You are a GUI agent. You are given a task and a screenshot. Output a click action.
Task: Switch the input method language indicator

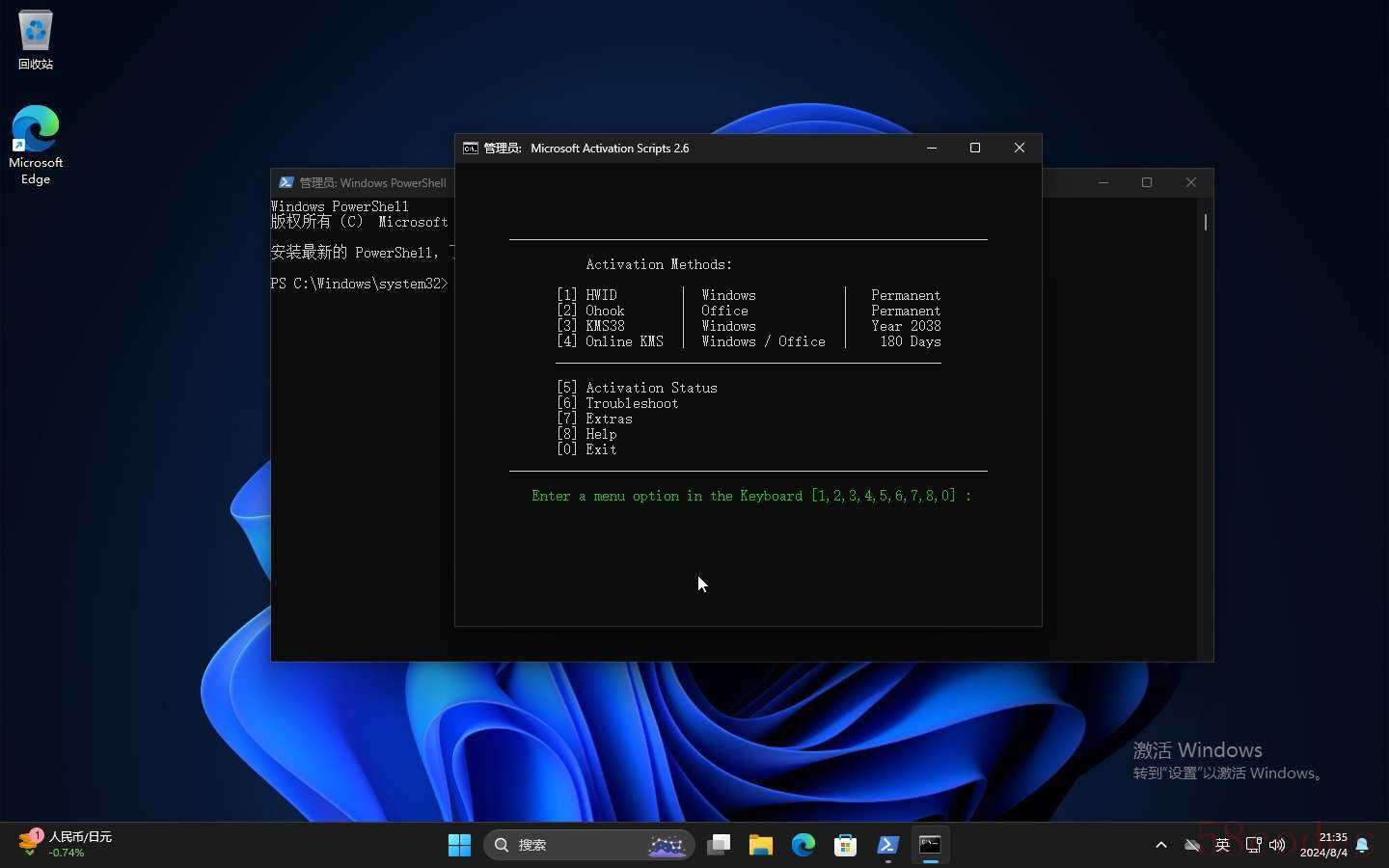click(x=1222, y=845)
